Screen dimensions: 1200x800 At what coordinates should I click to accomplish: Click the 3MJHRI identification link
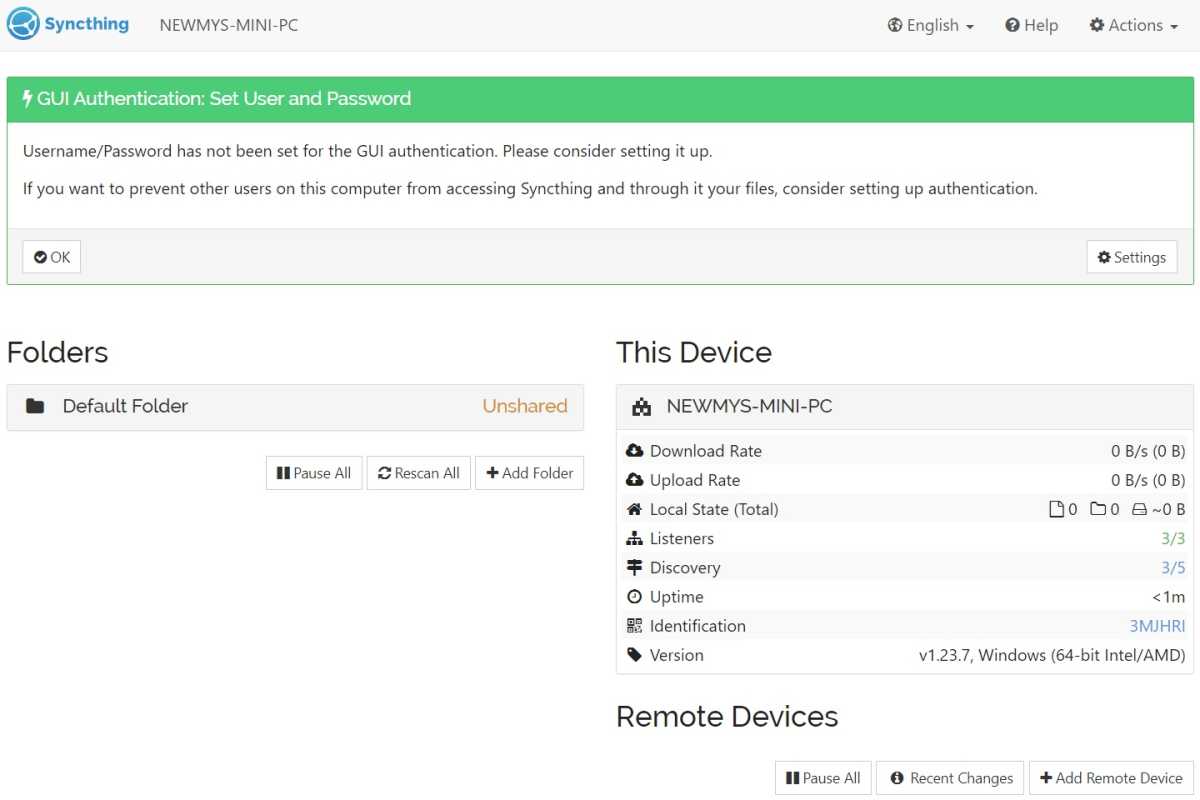[x=1157, y=626]
